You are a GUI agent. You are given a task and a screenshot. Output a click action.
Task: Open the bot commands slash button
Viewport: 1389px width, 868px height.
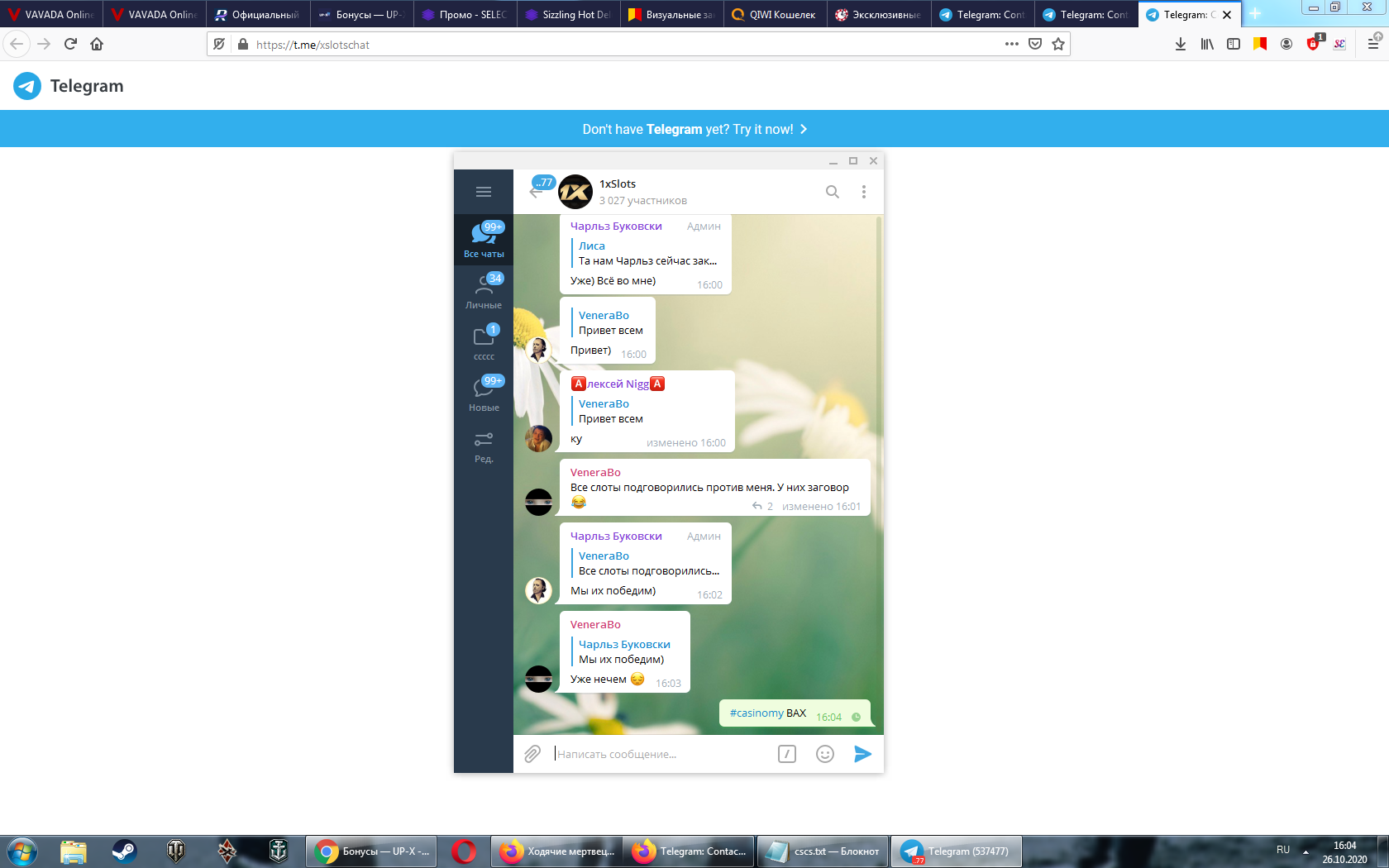tap(787, 754)
